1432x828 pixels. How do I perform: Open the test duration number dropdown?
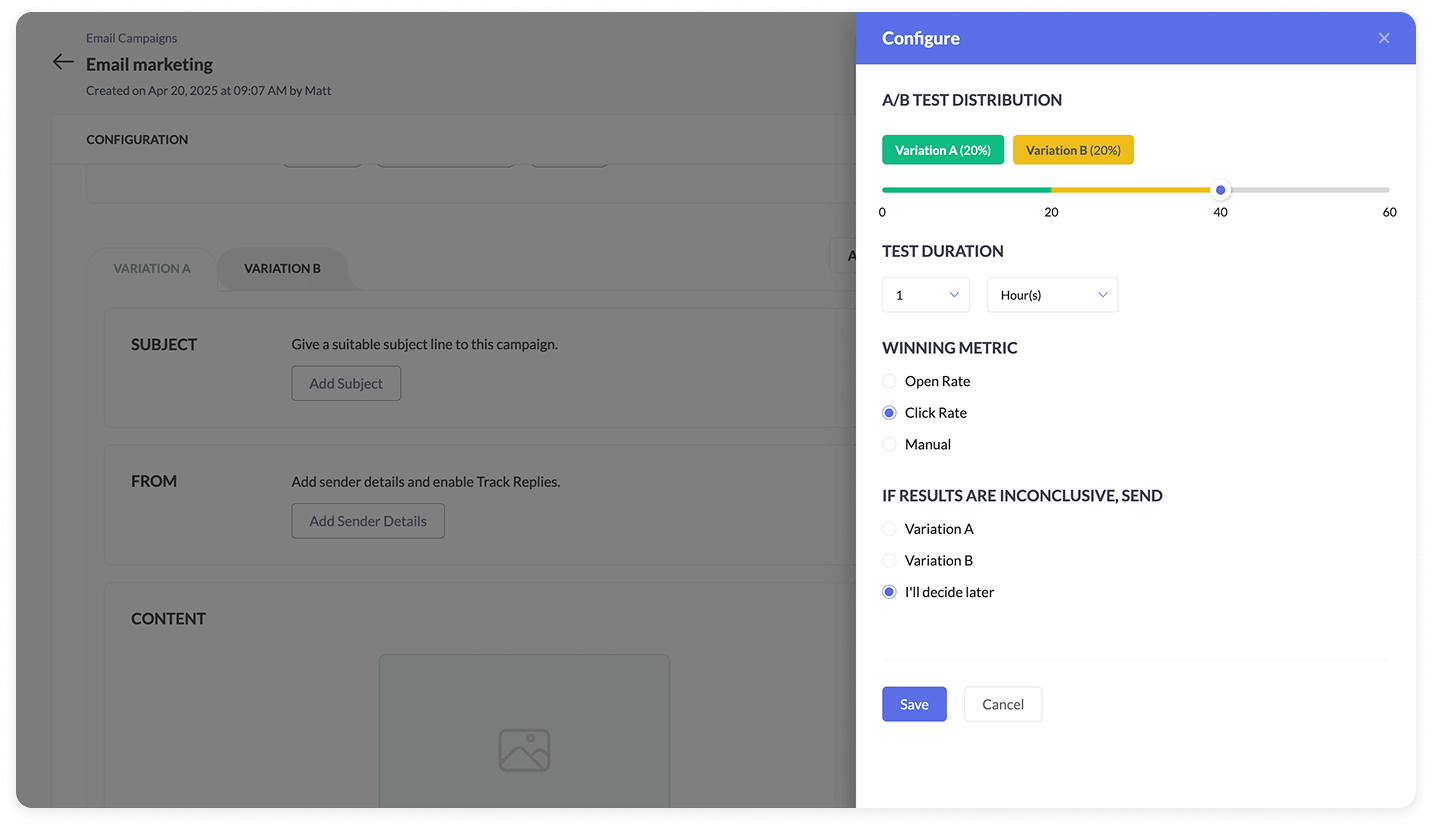click(x=925, y=295)
